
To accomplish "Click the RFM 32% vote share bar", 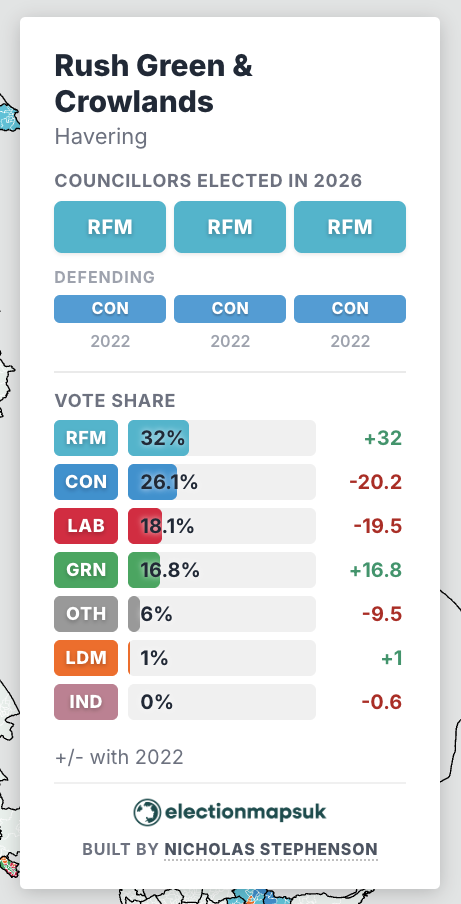I will (222, 438).
